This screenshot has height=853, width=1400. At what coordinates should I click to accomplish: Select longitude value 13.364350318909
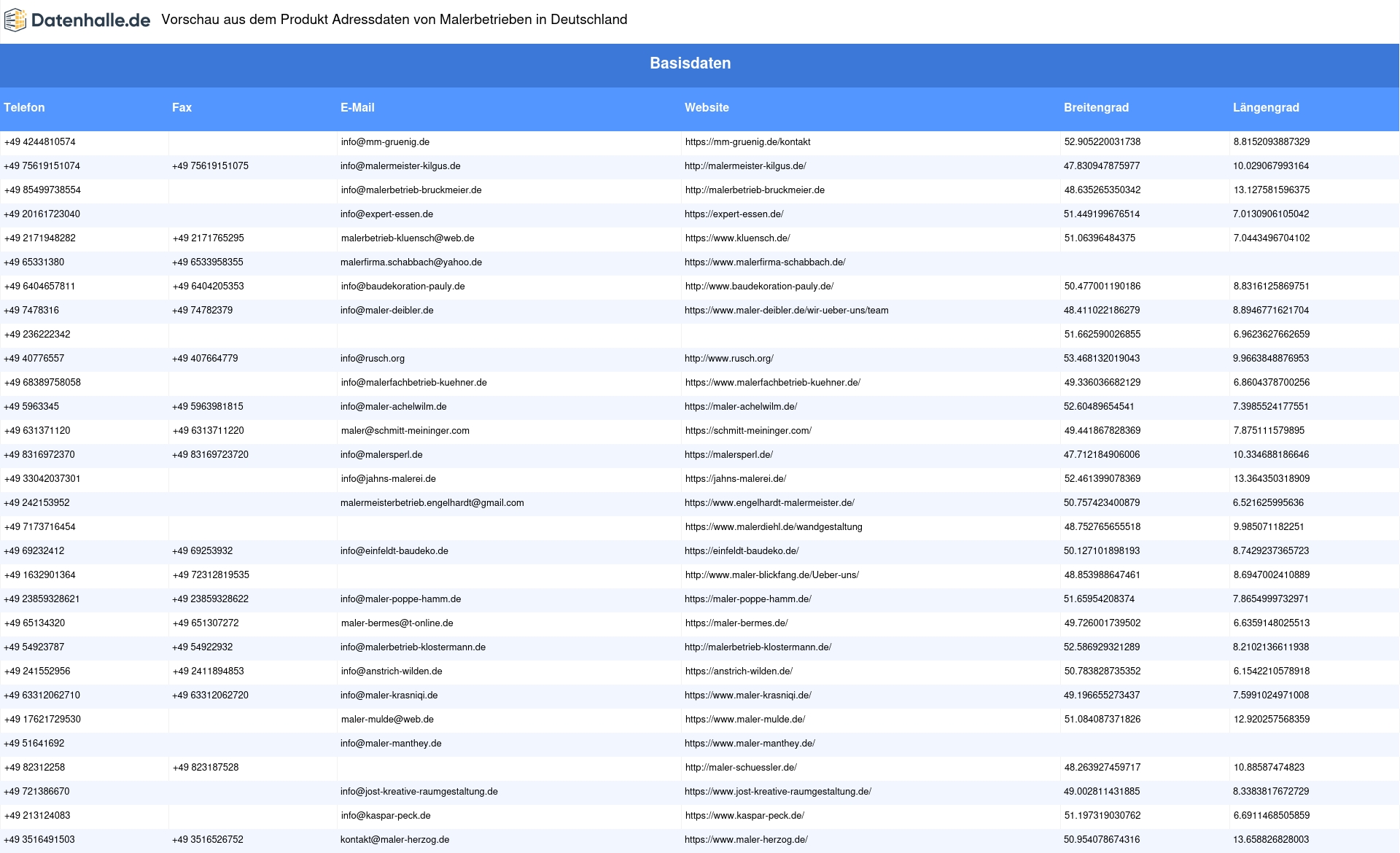tap(1272, 479)
